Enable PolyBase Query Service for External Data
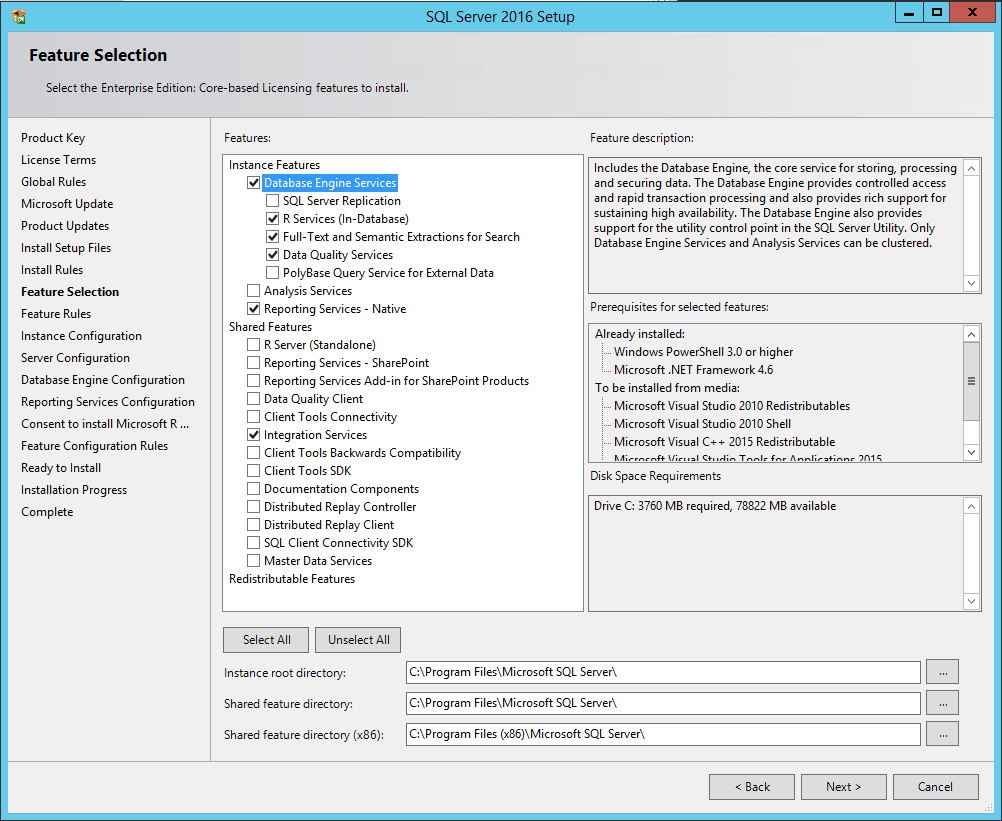The width and height of the screenshot is (1002, 821). point(271,272)
